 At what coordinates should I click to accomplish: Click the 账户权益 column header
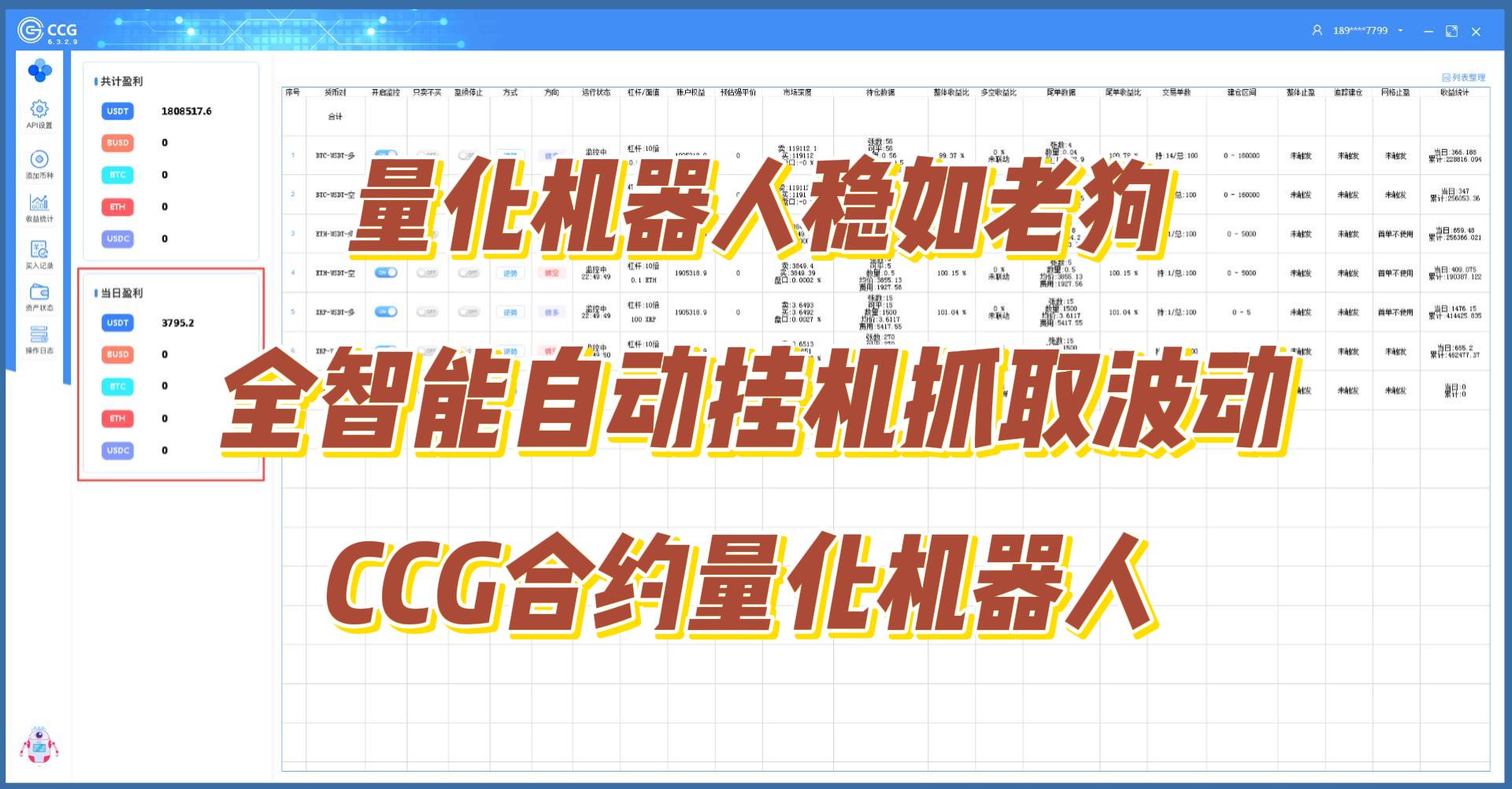691,92
